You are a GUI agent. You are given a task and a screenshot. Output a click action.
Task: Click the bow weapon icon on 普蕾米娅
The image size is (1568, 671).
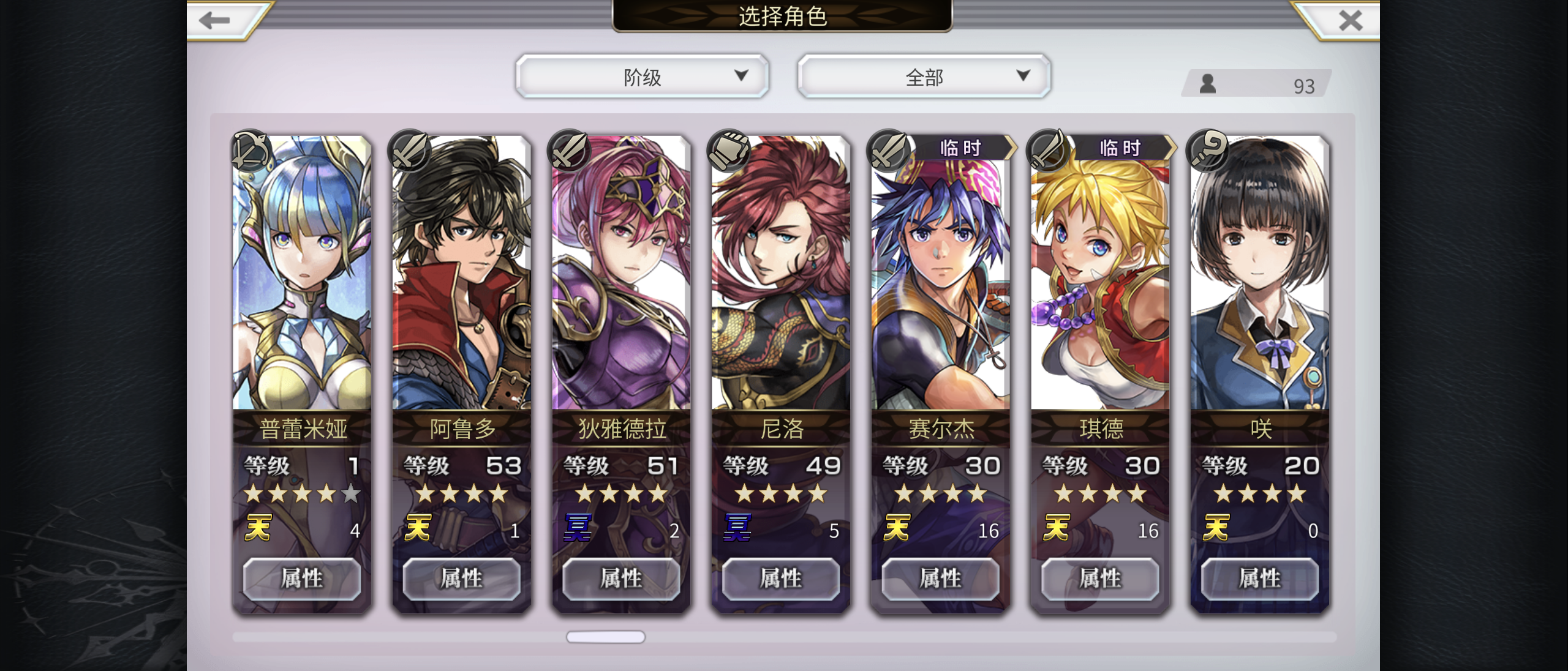coord(251,150)
